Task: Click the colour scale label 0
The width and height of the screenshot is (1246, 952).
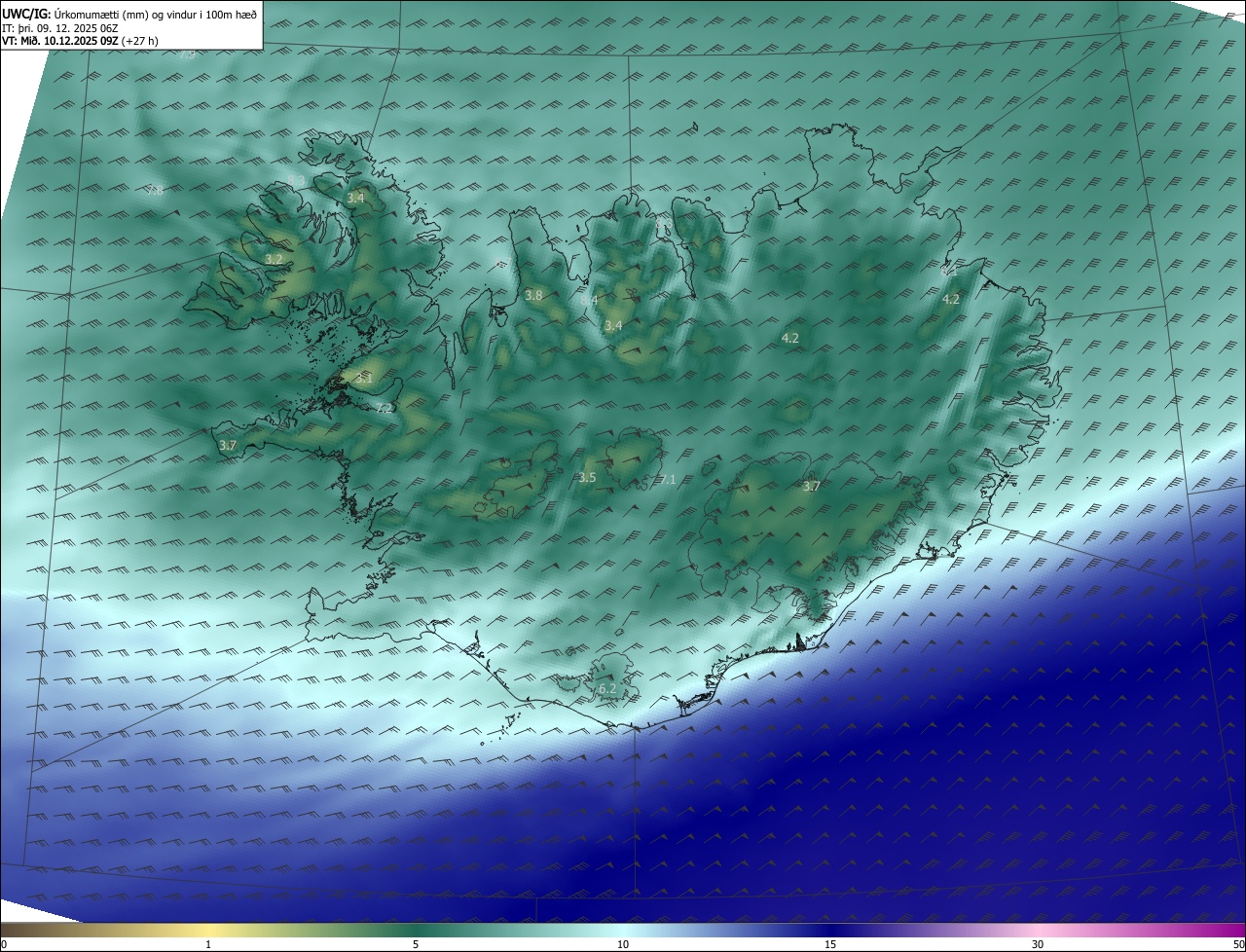Action: [4, 944]
